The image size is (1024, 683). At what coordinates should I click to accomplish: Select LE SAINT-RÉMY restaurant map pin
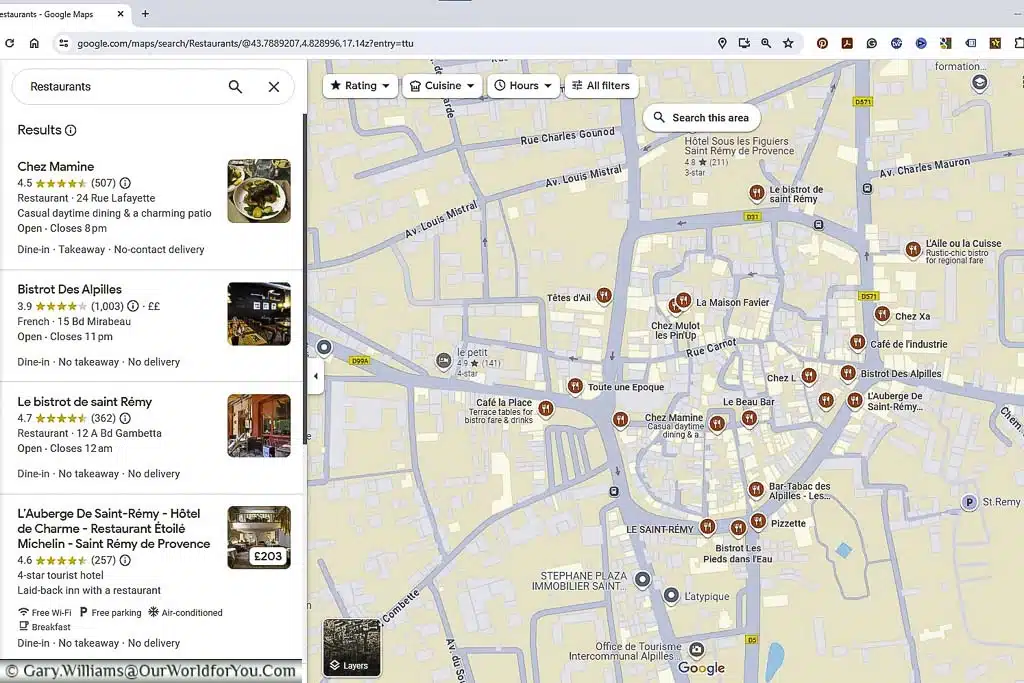(x=707, y=526)
